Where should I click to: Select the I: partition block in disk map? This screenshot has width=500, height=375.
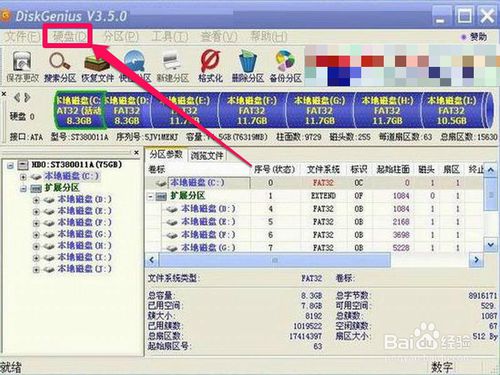[x=452, y=110]
